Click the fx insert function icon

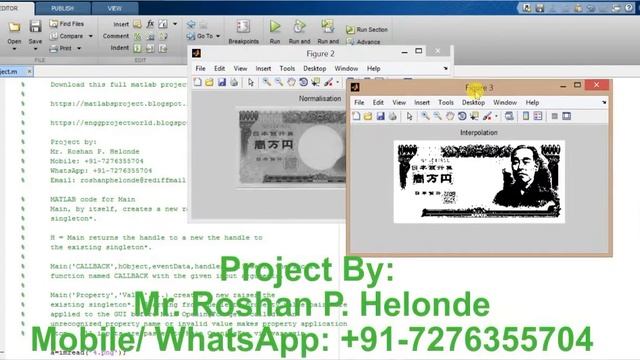150,24
